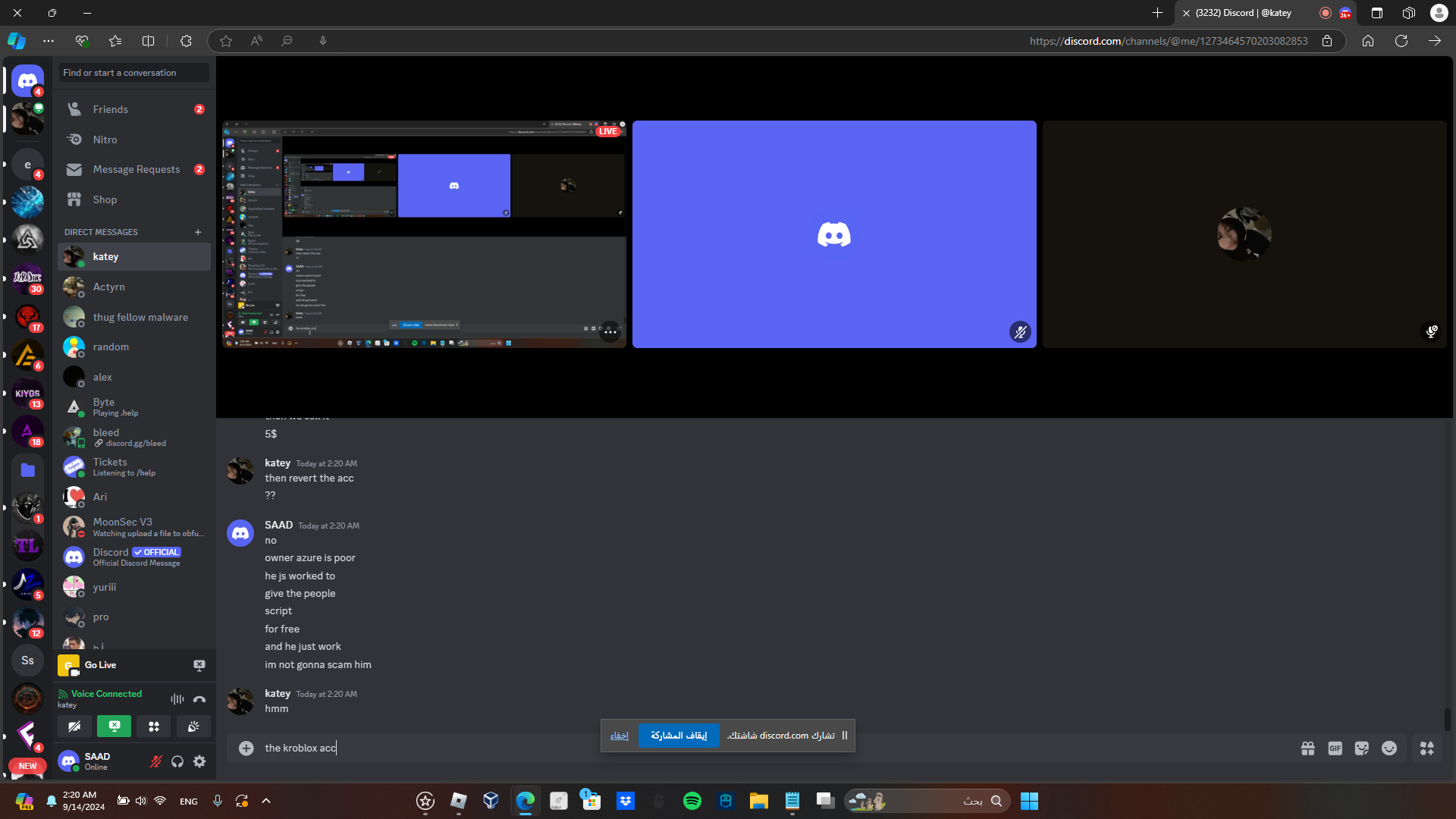
Task: Select the LIVE screen share thumbnail
Action: [424, 234]
